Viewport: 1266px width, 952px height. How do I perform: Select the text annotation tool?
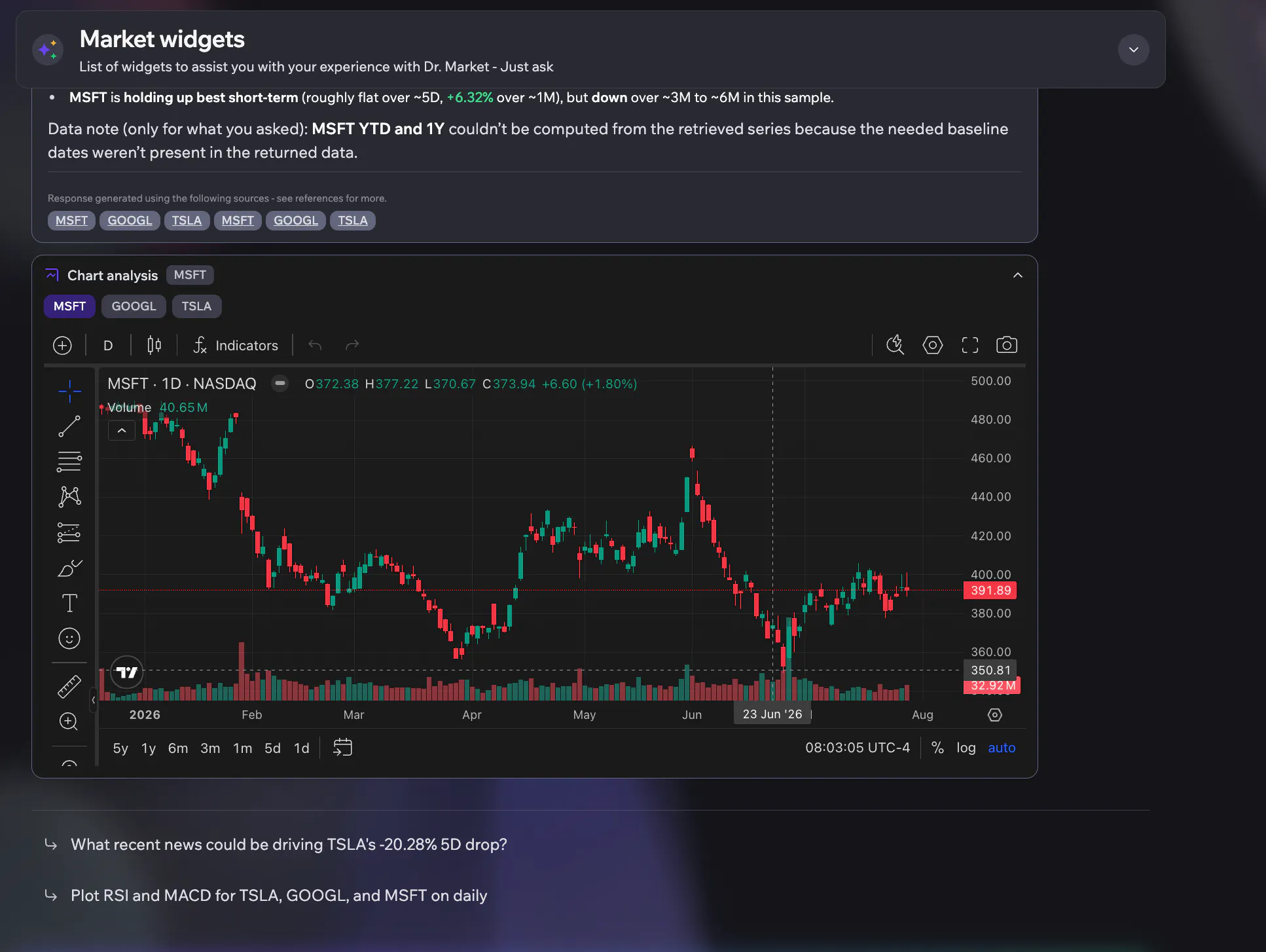[69, 603]
